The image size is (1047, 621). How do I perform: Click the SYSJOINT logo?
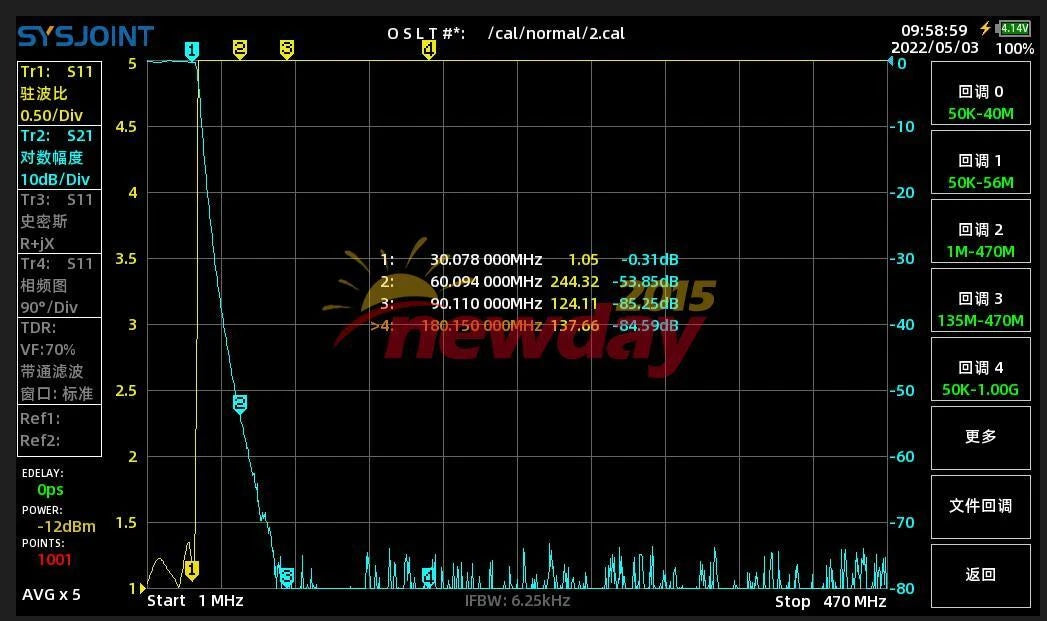coord(85,36)
